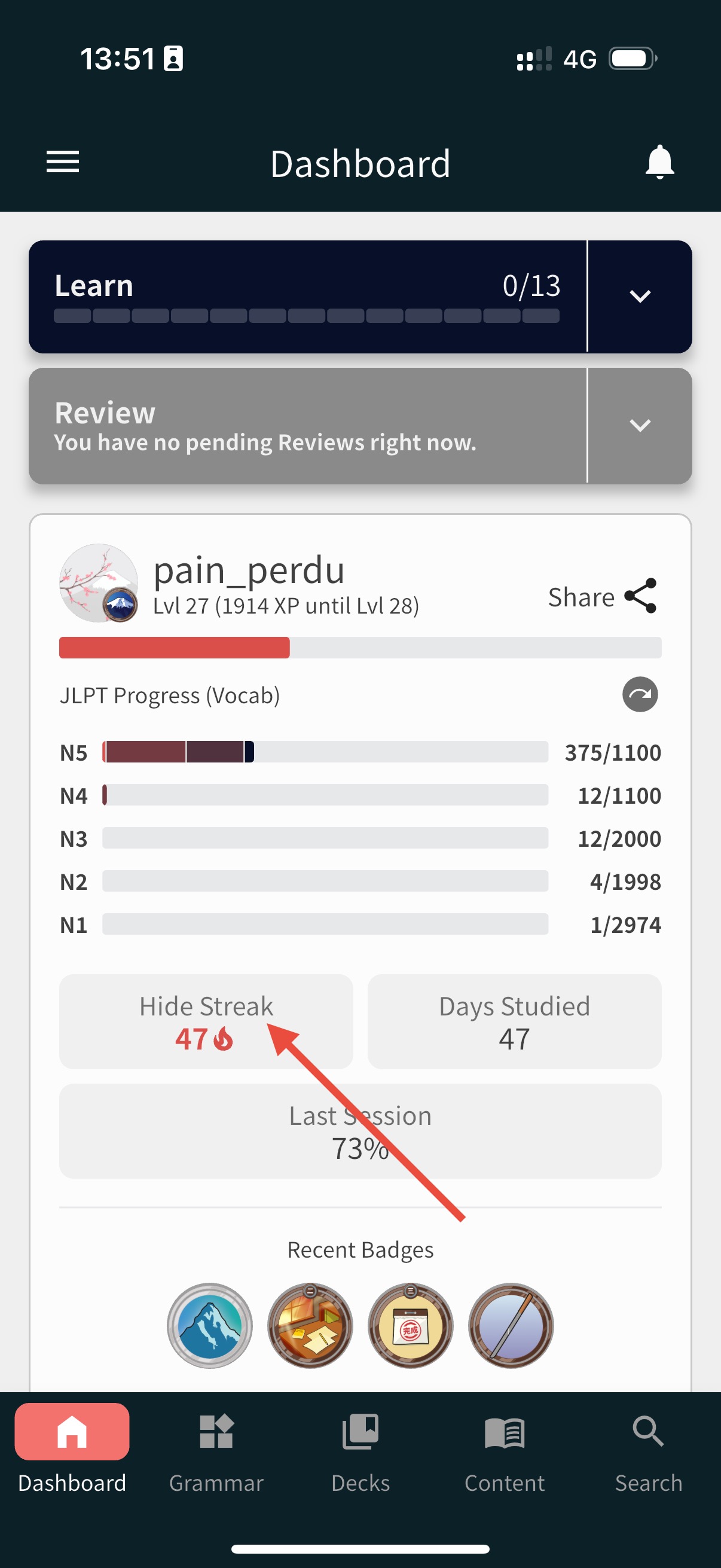Click the red XP level progress bar
This screenshot has width=721, height=1568.
(x=359, y=647)
